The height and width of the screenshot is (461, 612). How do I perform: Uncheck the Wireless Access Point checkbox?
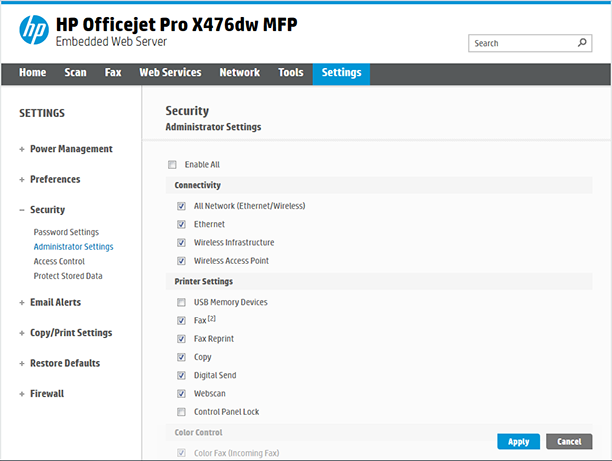pyautogui.click(x=181, y=261)
